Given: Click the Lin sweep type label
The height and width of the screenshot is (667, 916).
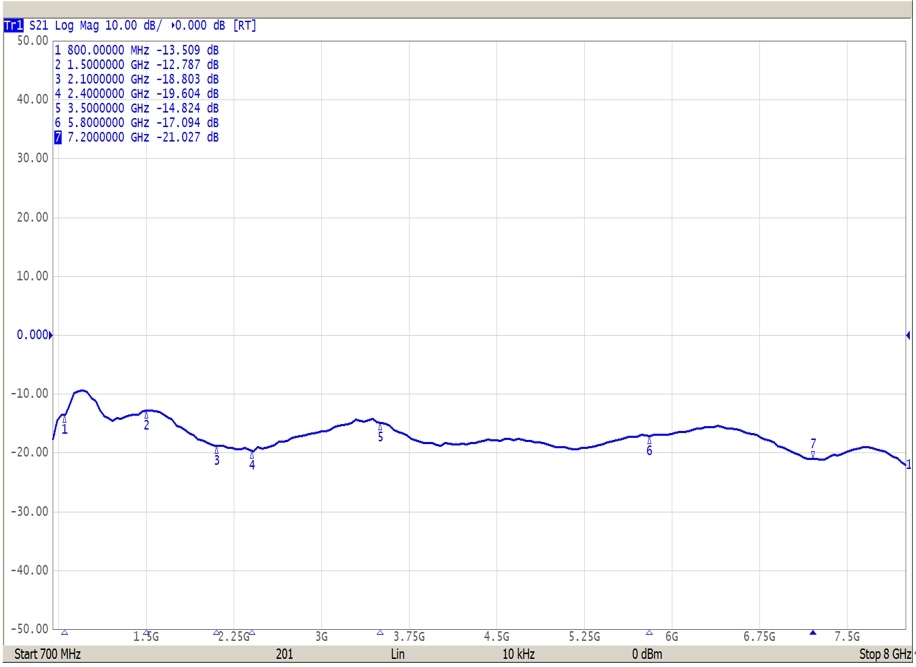Looking at the screenshot, I should tap(400, 655).
